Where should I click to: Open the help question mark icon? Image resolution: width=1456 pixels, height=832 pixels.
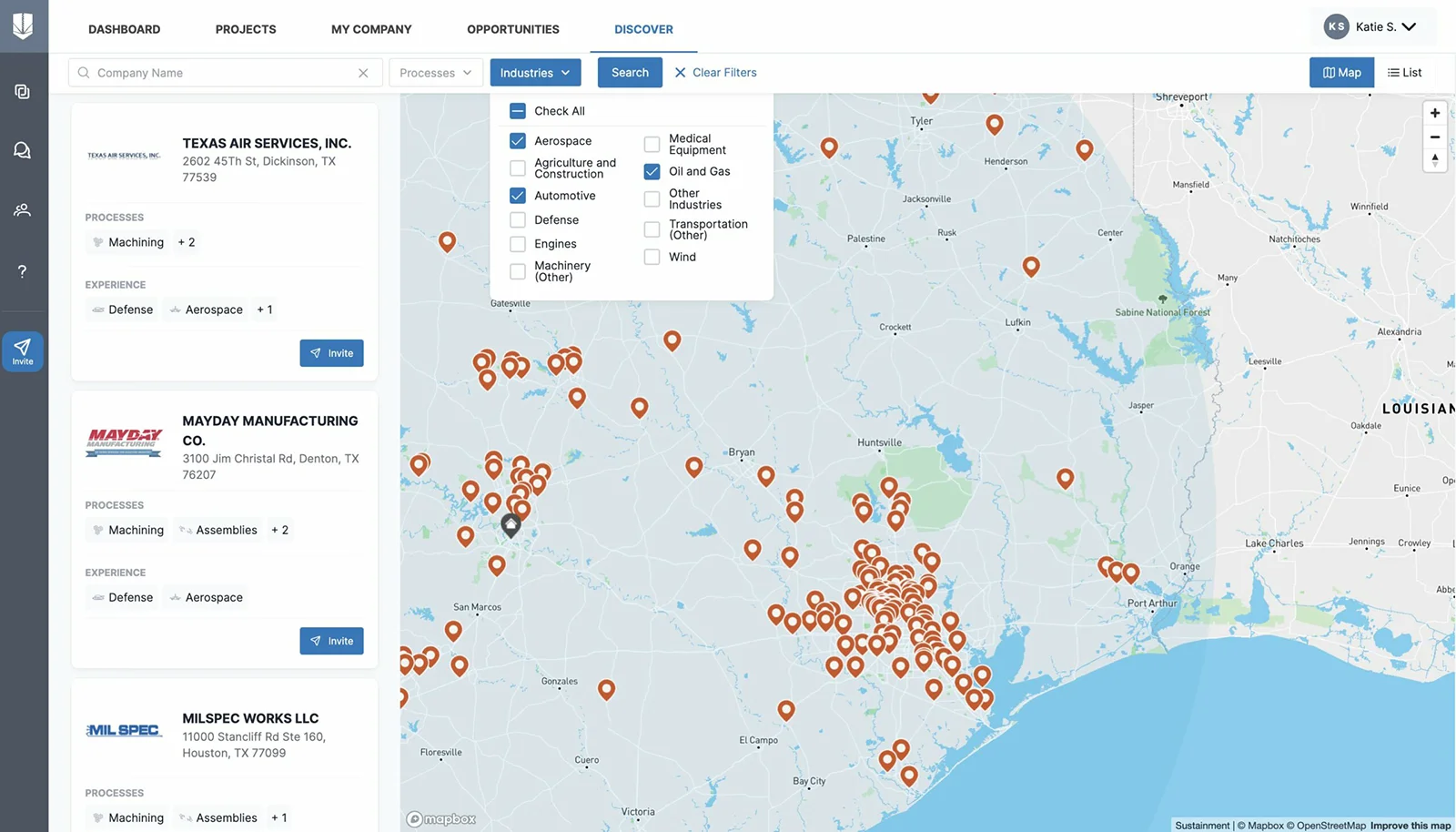coord(23,271)
